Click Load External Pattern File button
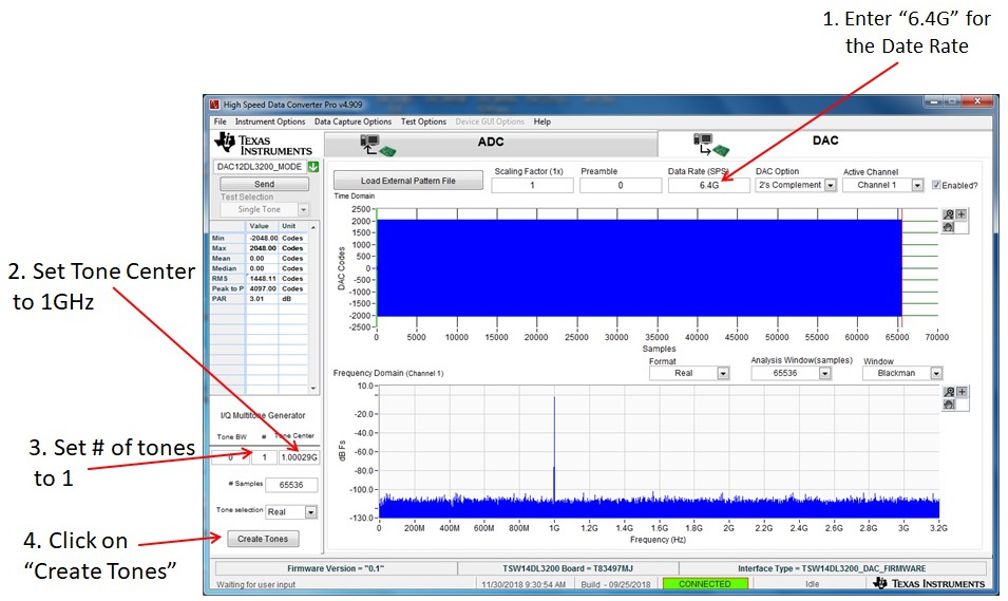The height and width of the screenshot is (601, 1008). tap(408, 181)
